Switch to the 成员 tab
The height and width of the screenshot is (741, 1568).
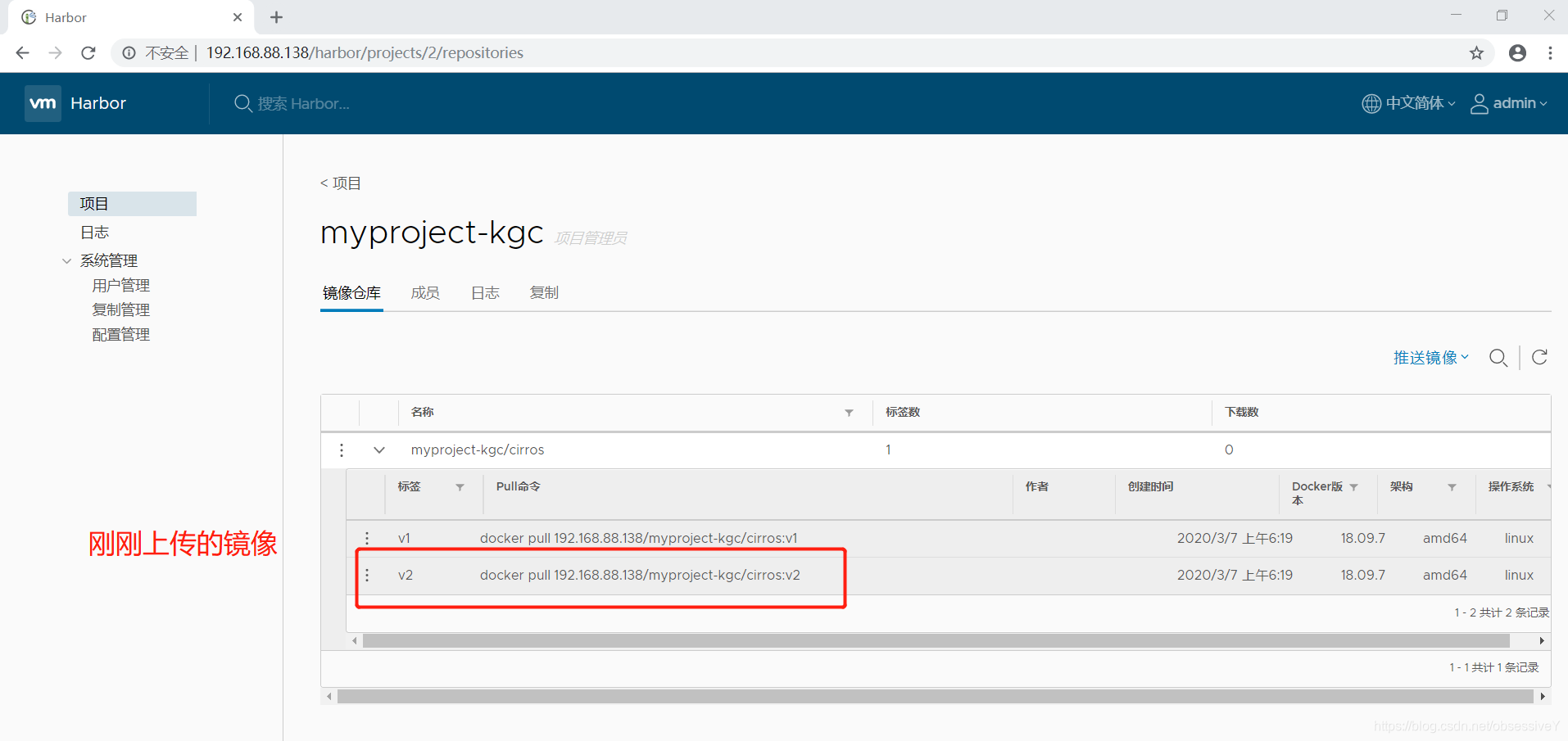tap(425, 293)
